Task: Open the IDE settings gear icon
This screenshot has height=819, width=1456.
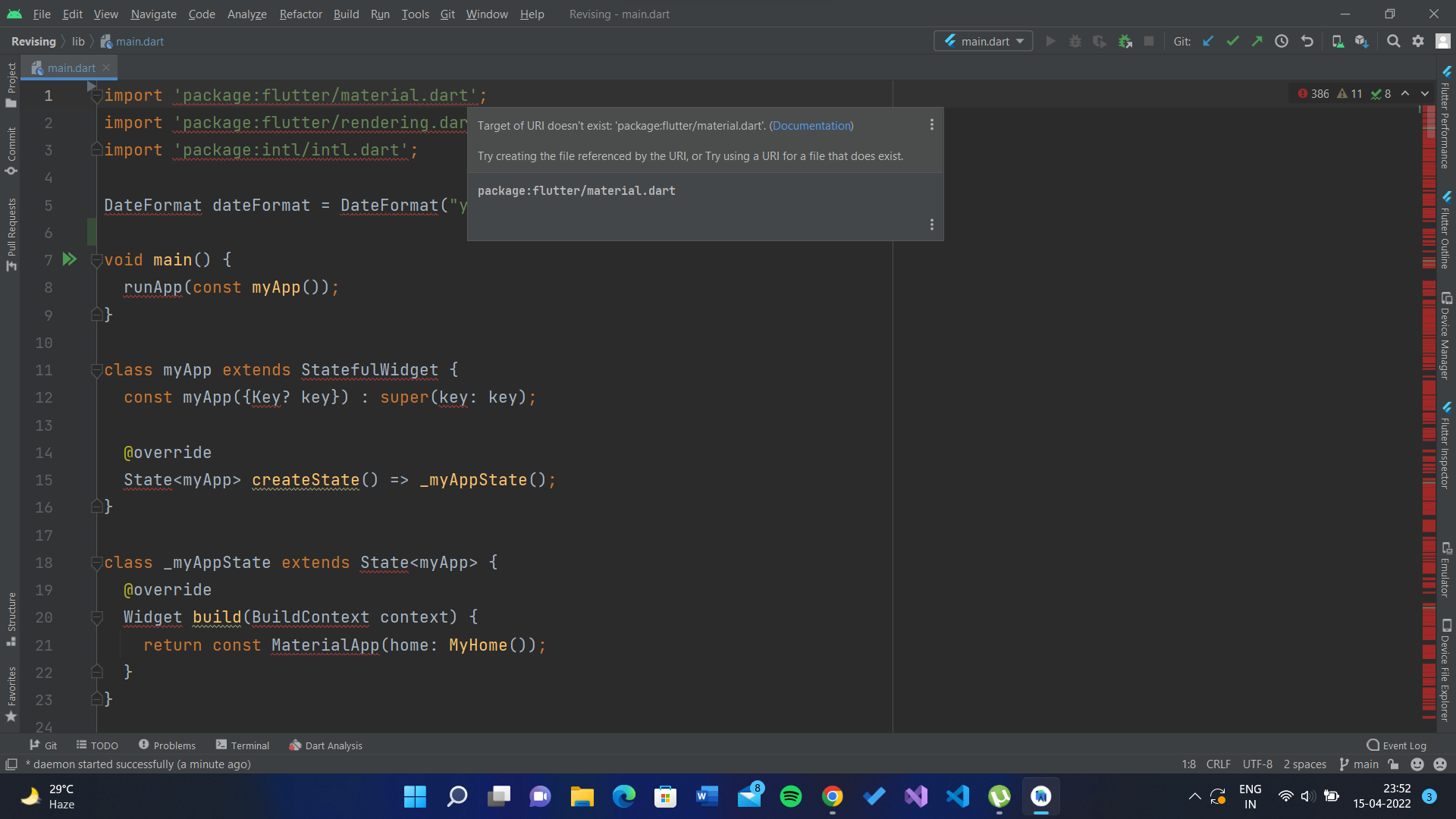Action: 1418,41
